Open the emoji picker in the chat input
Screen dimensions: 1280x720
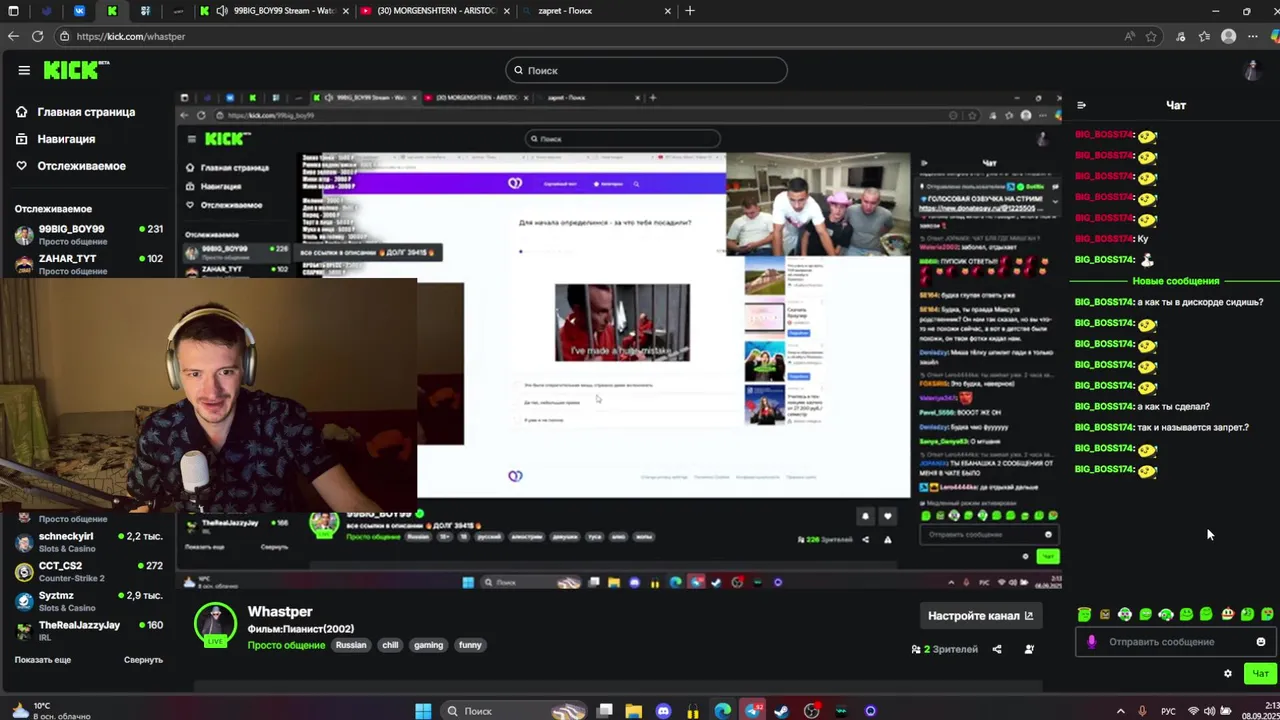[x=1260, y=642]
